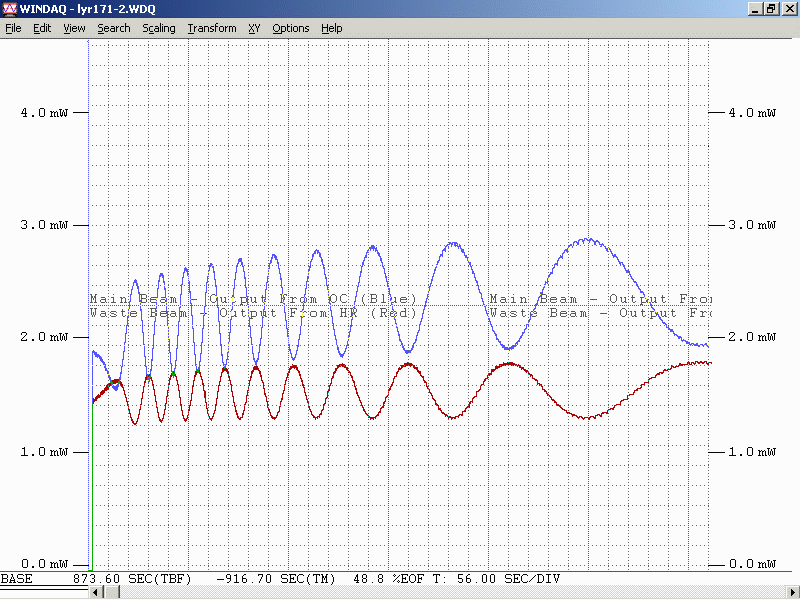Restore down the WinDaq window
This screenshot has width=800, height=600.
coord(771,9)
